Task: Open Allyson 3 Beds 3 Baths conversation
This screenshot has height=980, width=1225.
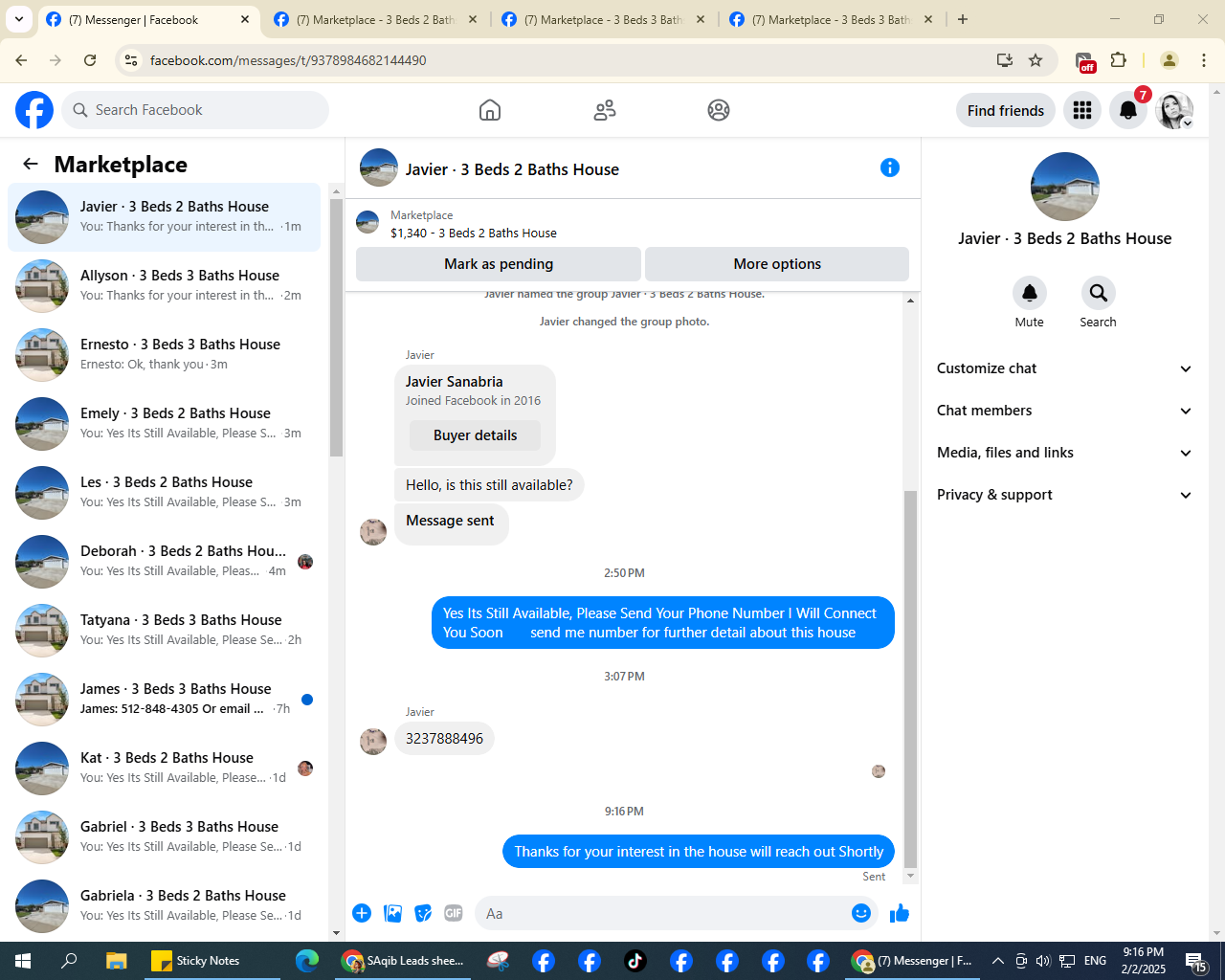Action: pos(165,286)
